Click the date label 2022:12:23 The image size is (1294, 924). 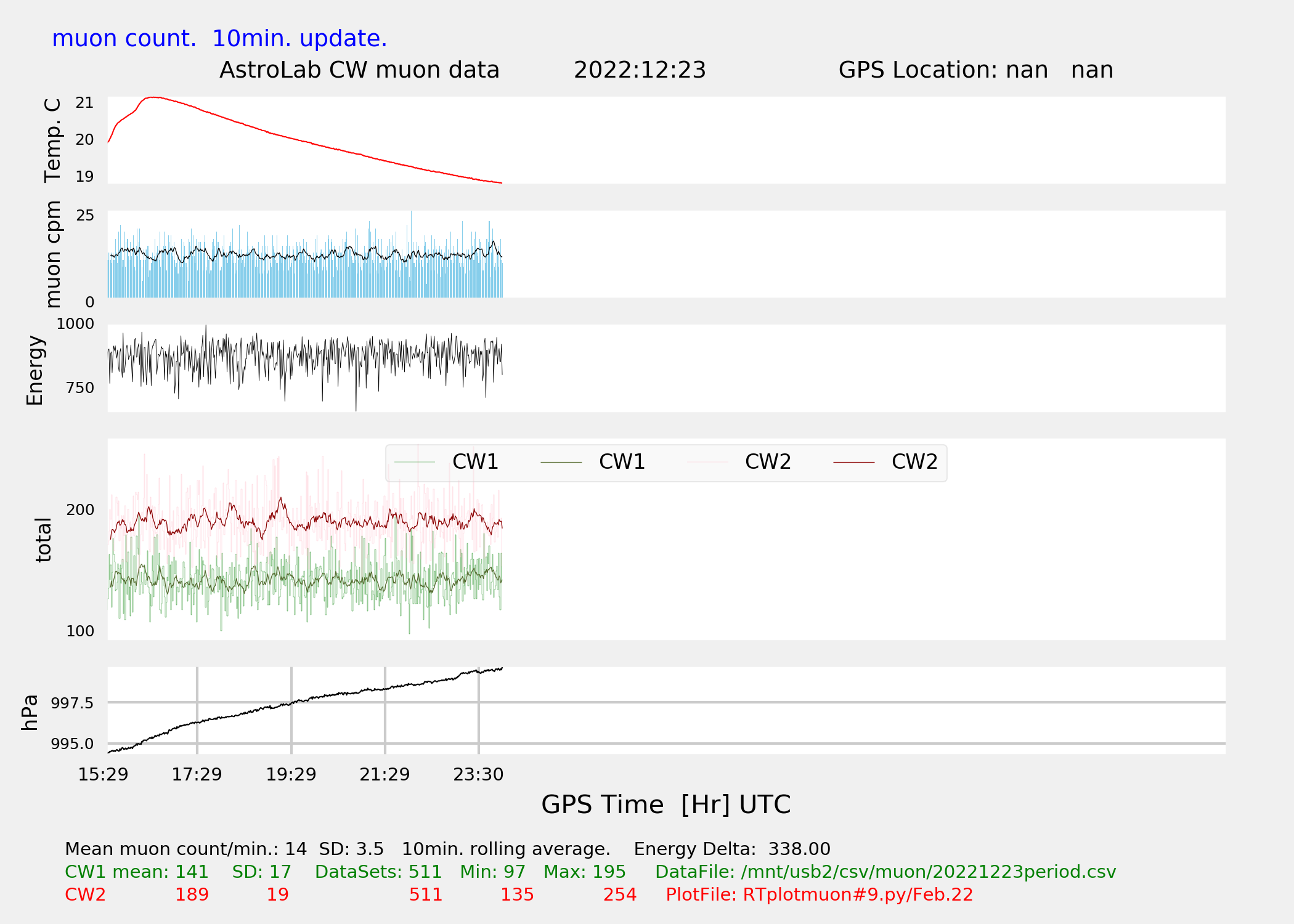[x=640, y=70]
